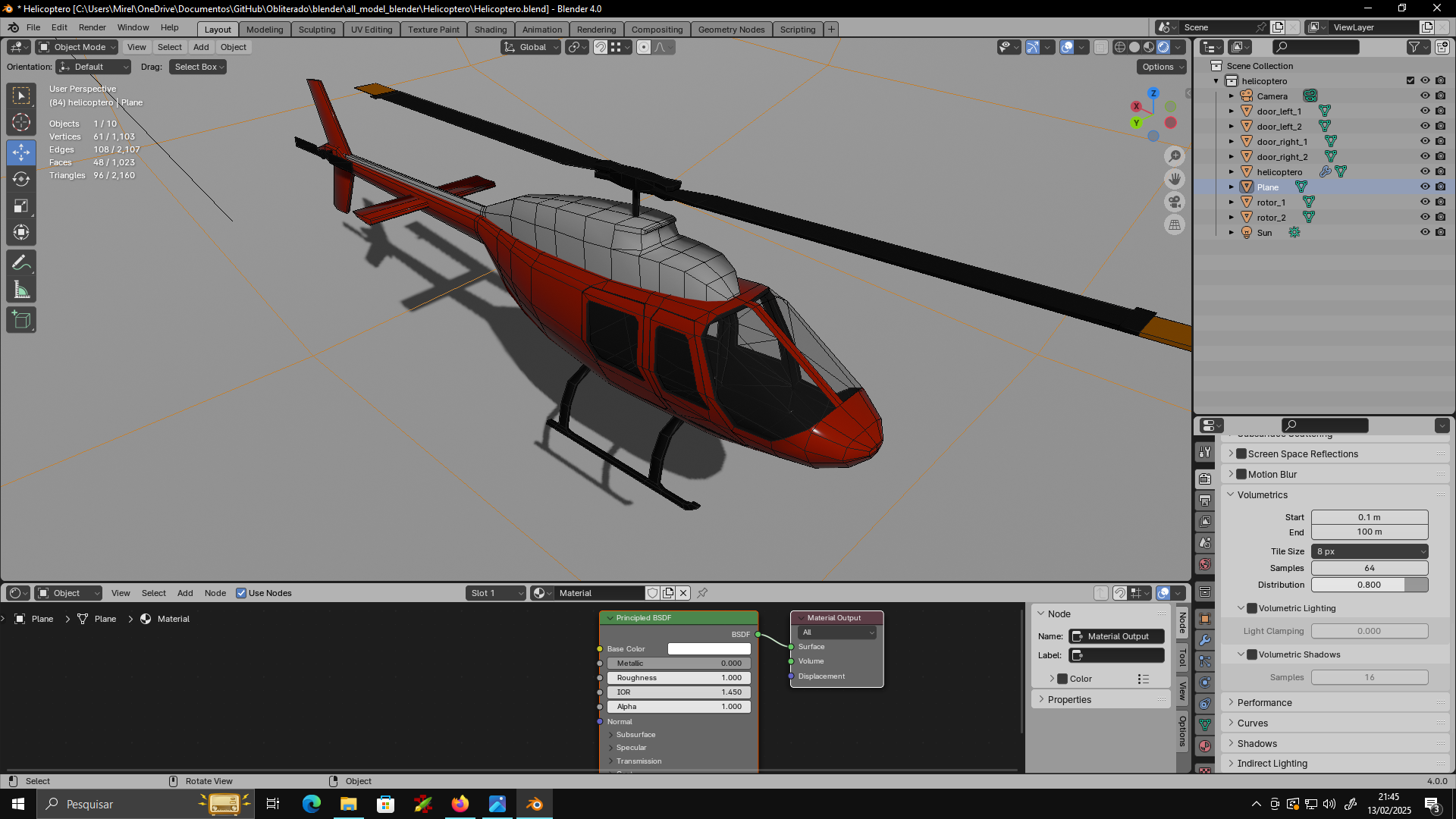Screen dimensions: 1456x819
Task: Open the Select Box drag dropdown
Action: [199, 67]
